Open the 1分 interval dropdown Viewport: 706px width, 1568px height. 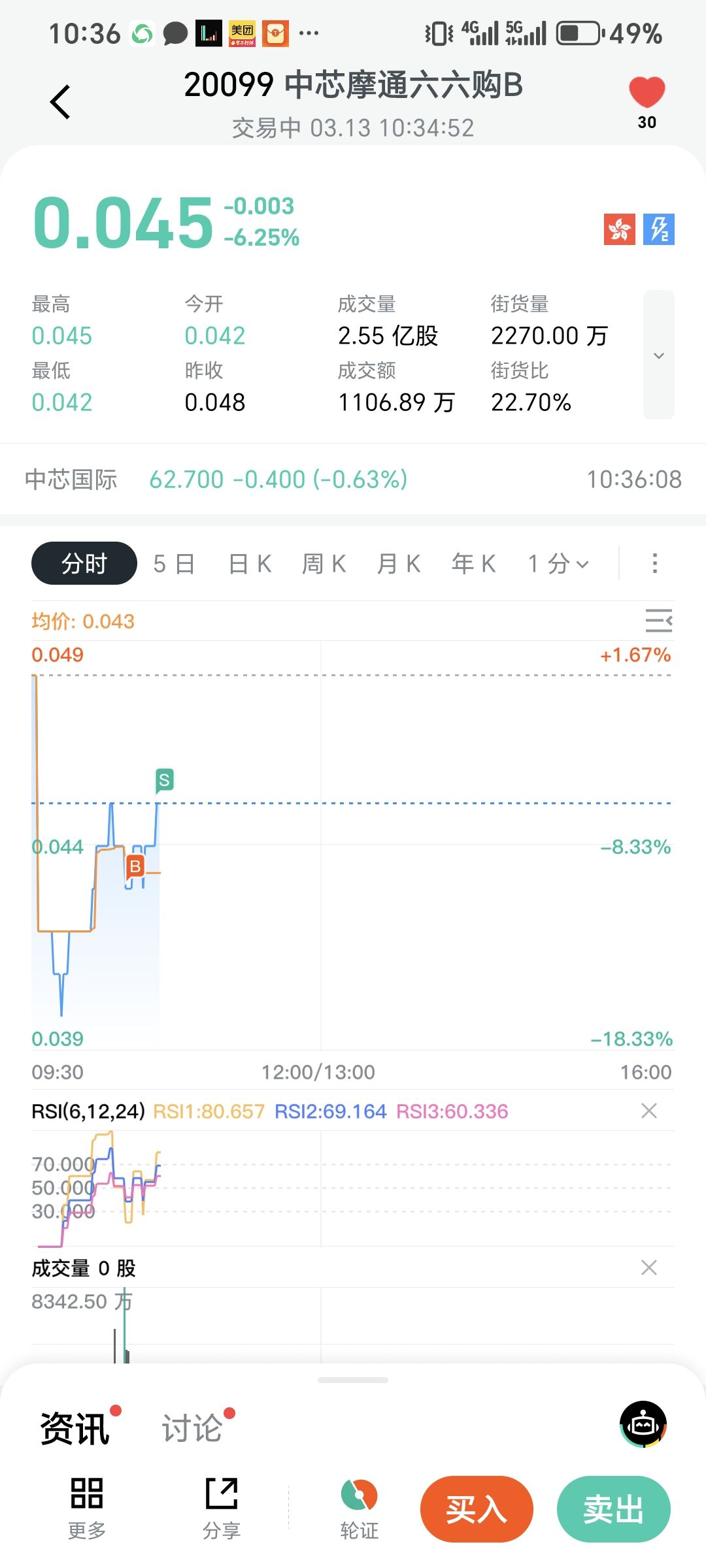pos(558,563)
